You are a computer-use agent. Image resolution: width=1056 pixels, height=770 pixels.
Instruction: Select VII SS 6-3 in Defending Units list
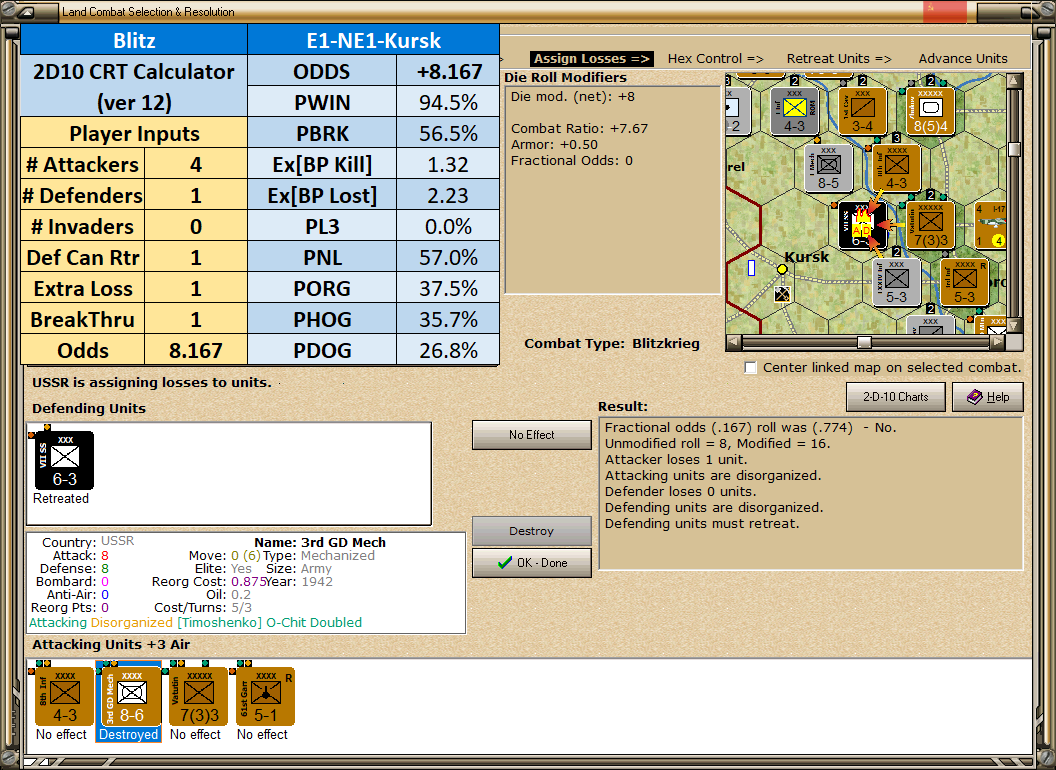click(x=64, y=461)
